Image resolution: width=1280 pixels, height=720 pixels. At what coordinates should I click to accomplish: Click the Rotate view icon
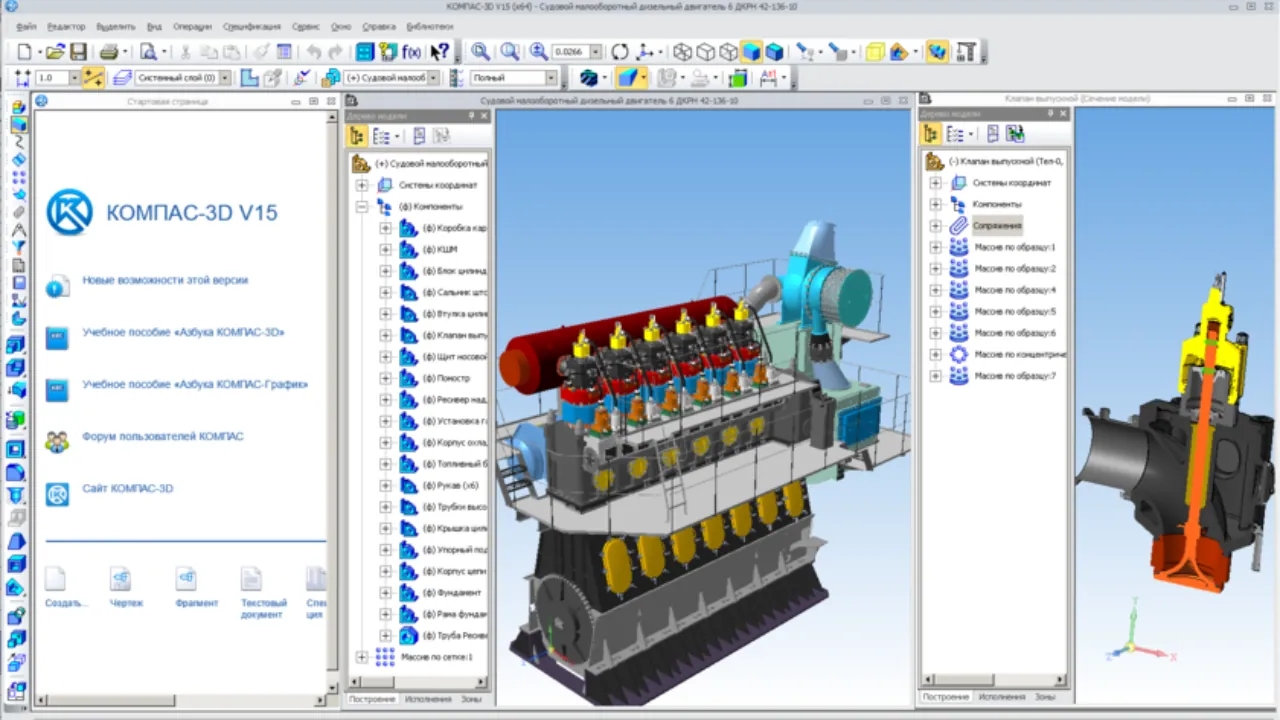[620, 51]
